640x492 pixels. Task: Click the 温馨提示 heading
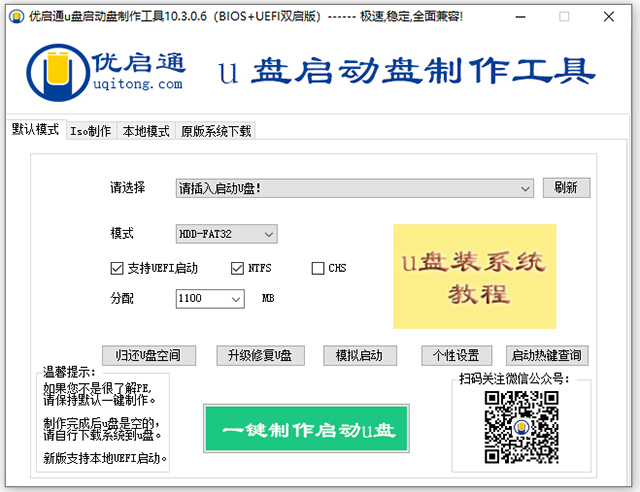tap(69, 372)
